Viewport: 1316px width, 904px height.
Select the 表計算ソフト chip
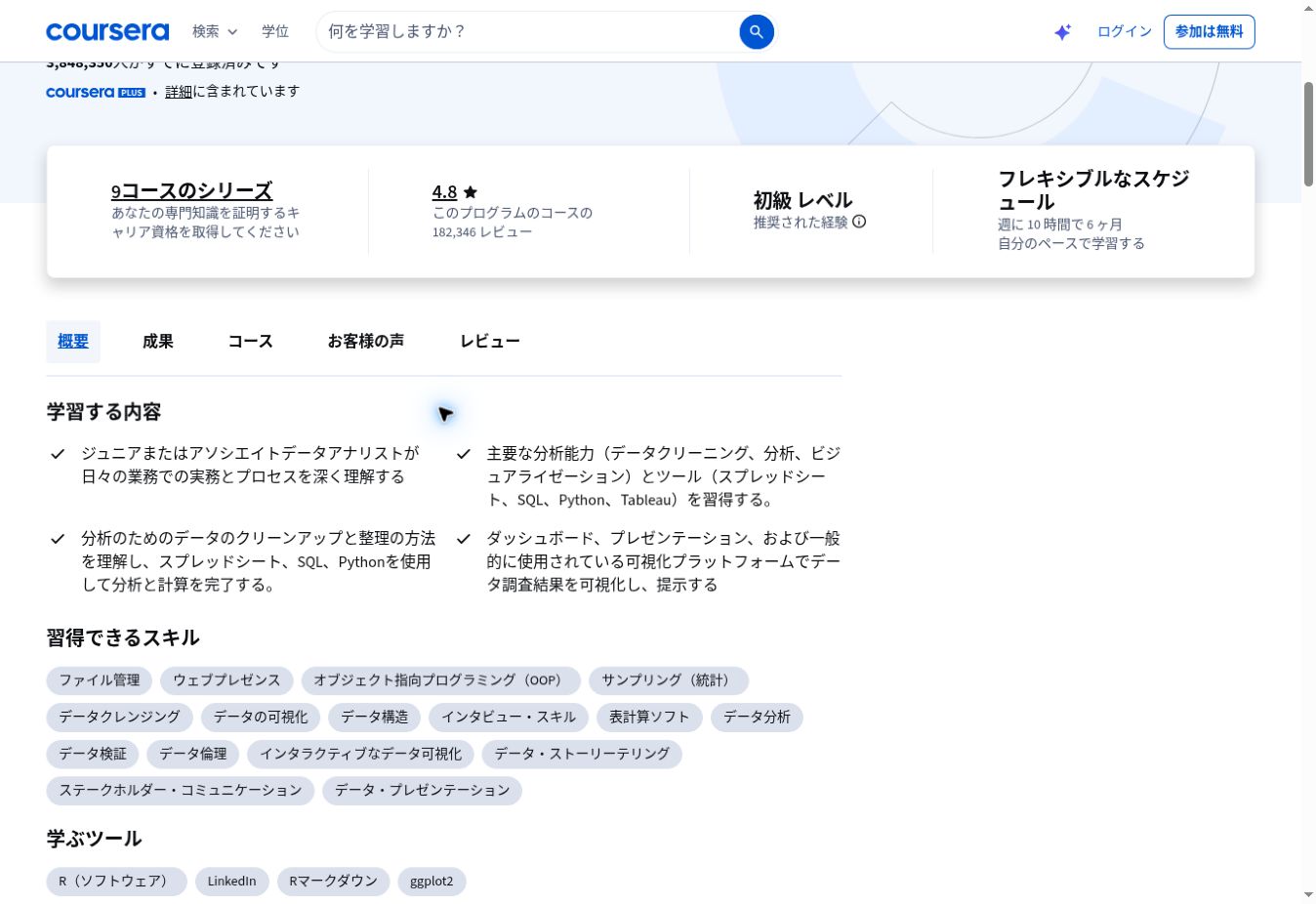(x=649, y=718)
